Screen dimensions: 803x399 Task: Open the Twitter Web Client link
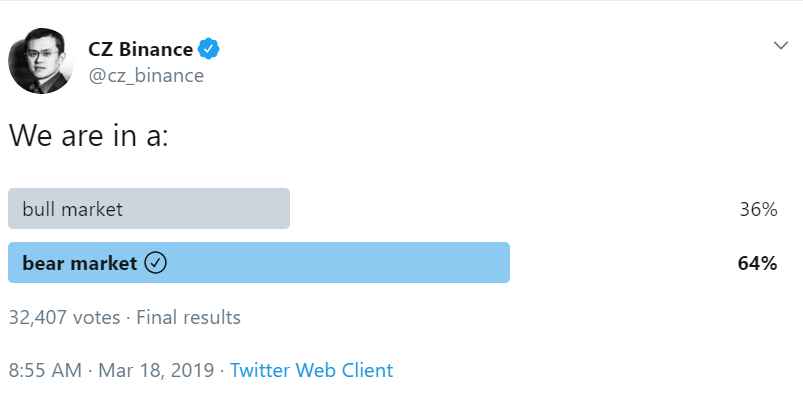tap(311, 370)
